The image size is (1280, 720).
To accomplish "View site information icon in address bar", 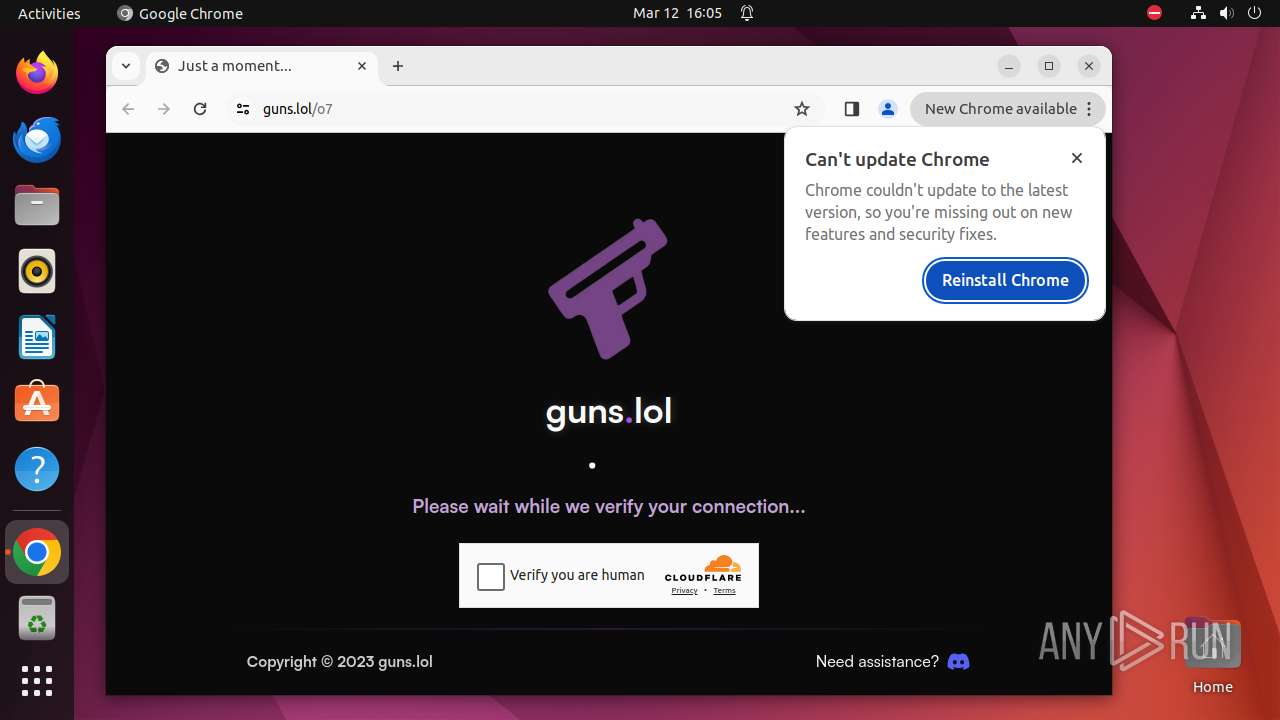I will point(242,109).
